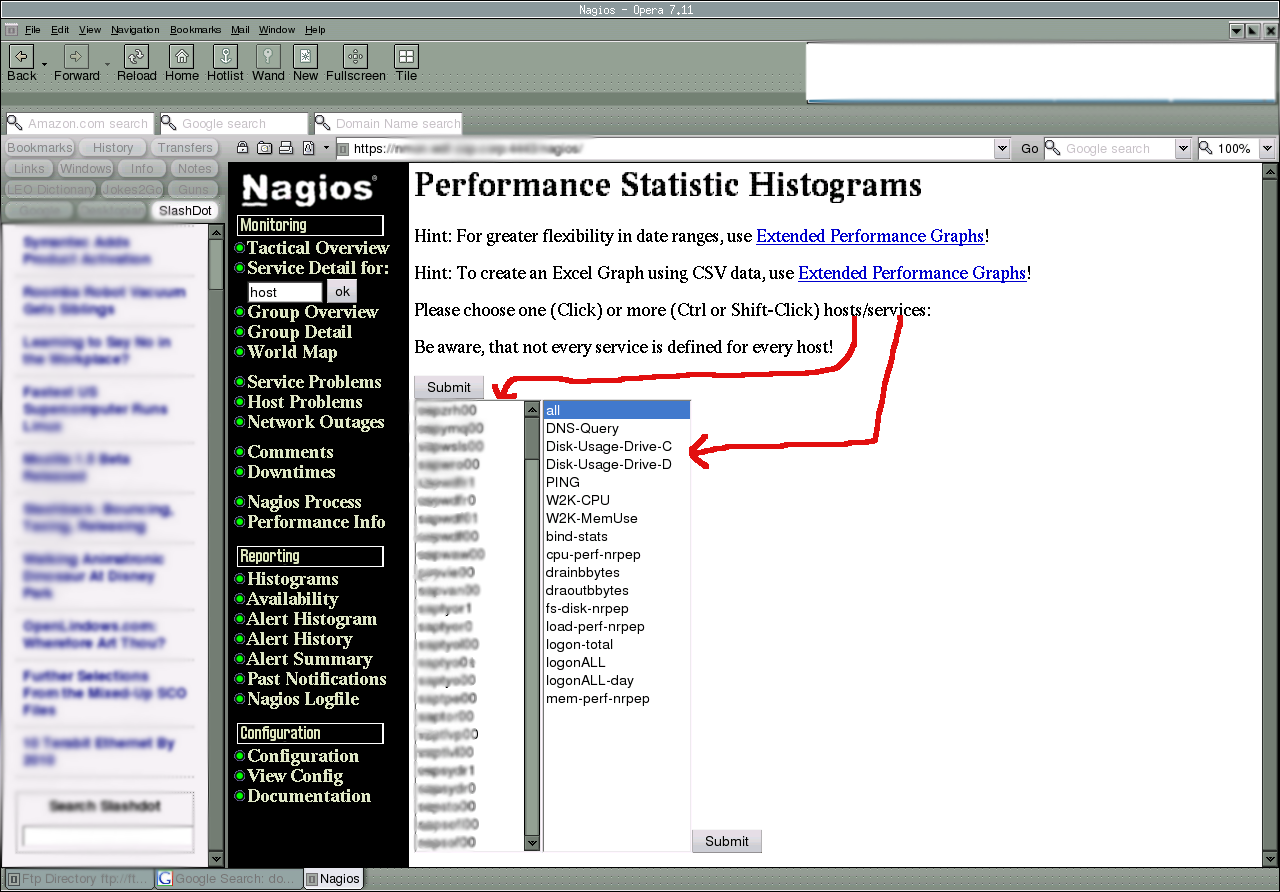The image size is (1280, 892).
Task: Open the Tactical Overview link
Action: coord(318,248)
